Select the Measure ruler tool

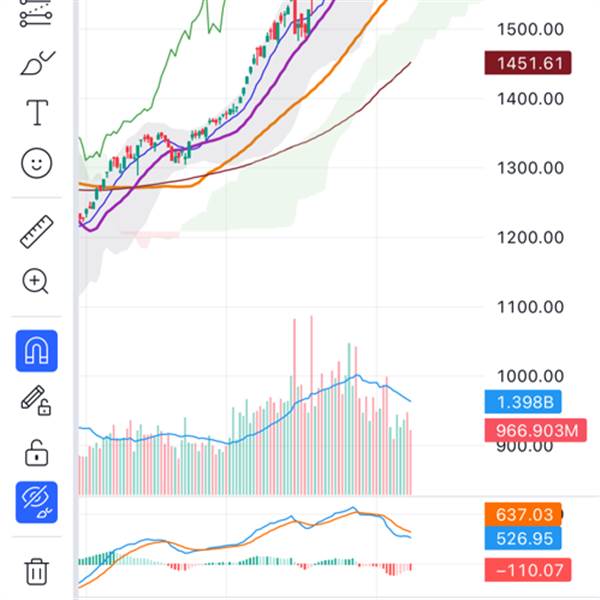pyautogui.click(x=36, y=232)
